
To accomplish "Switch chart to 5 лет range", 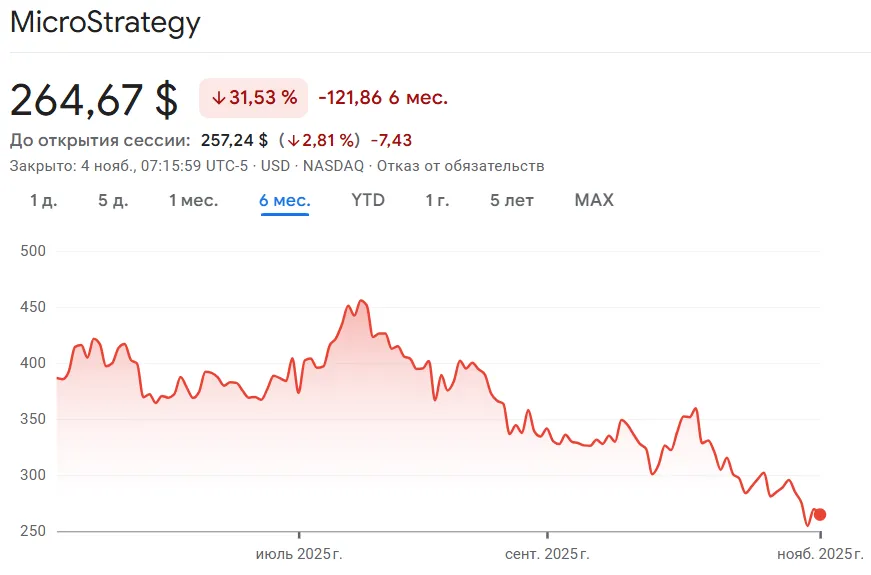I will coord(512,200).
